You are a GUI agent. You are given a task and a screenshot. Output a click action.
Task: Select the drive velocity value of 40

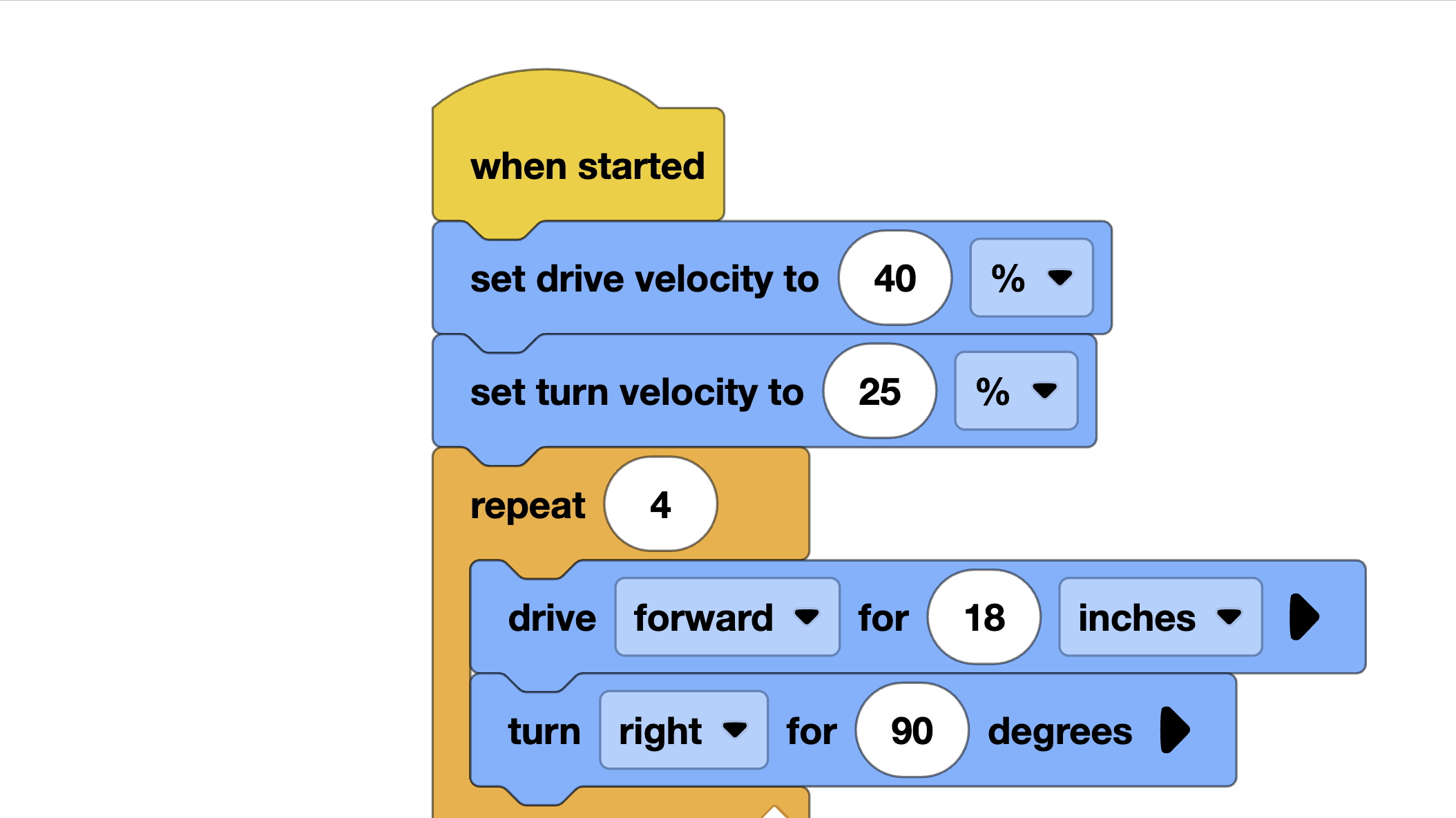[894, 278]
